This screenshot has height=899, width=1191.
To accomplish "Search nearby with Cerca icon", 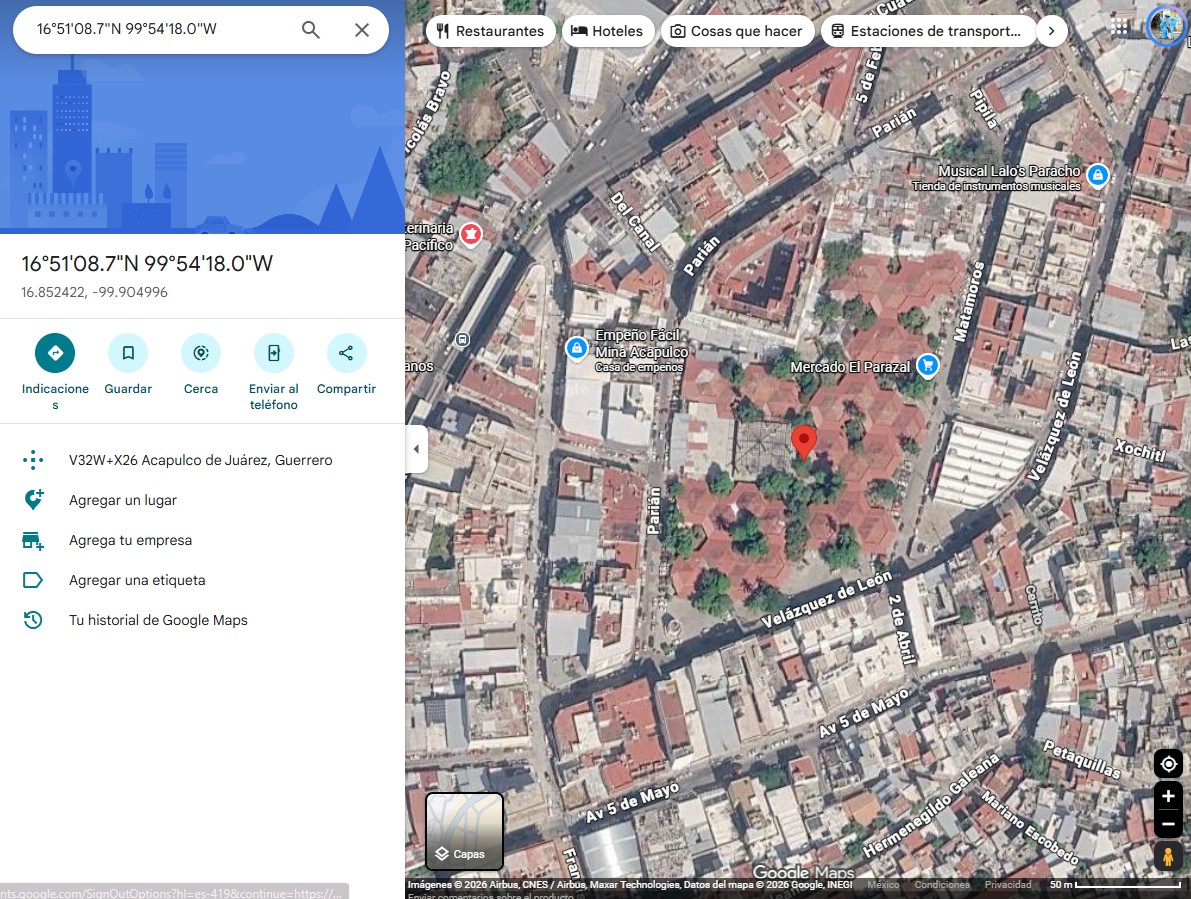I will click(x=201, y=353).
